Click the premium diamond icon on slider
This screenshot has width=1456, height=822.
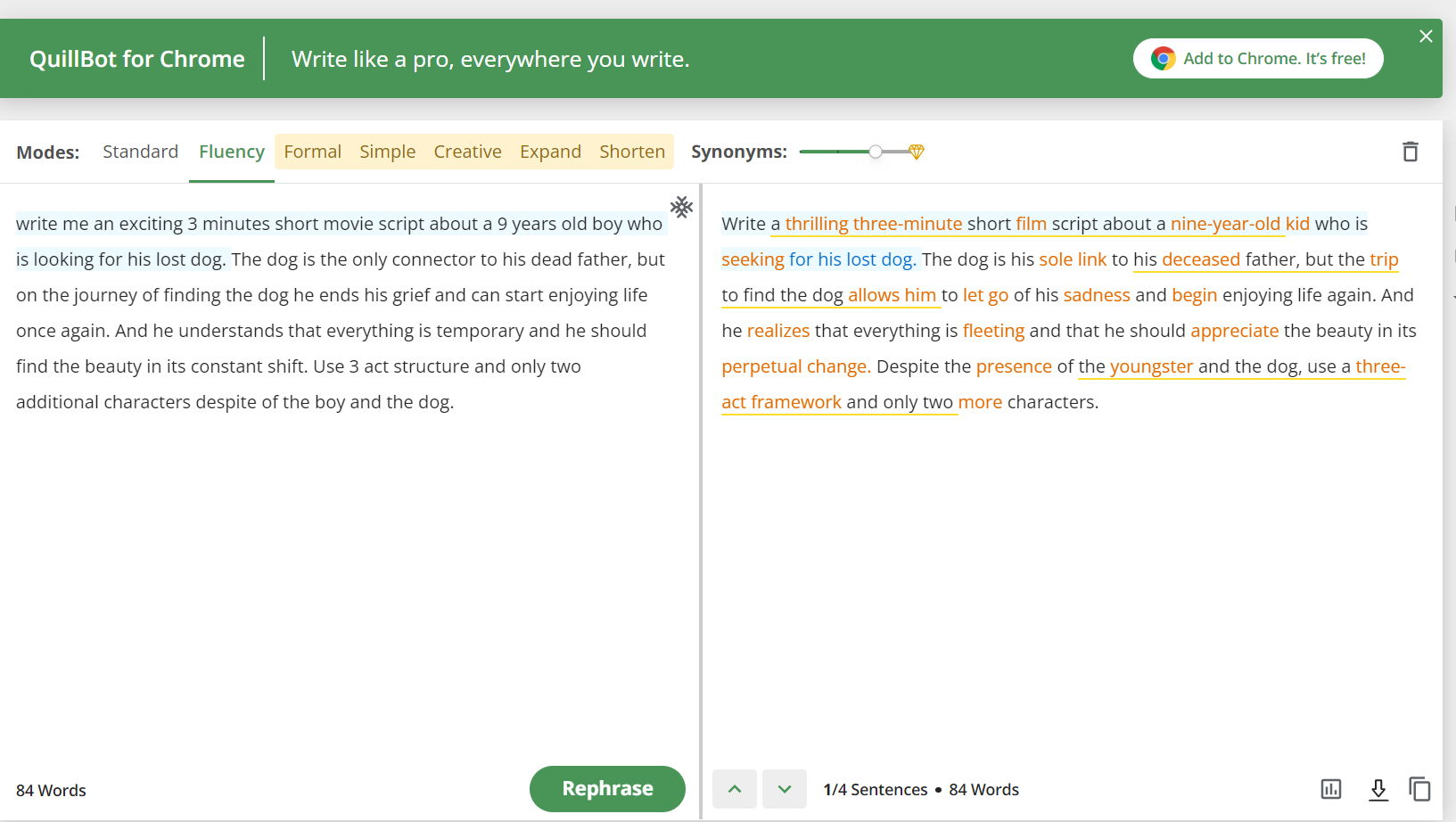[917, 152]
